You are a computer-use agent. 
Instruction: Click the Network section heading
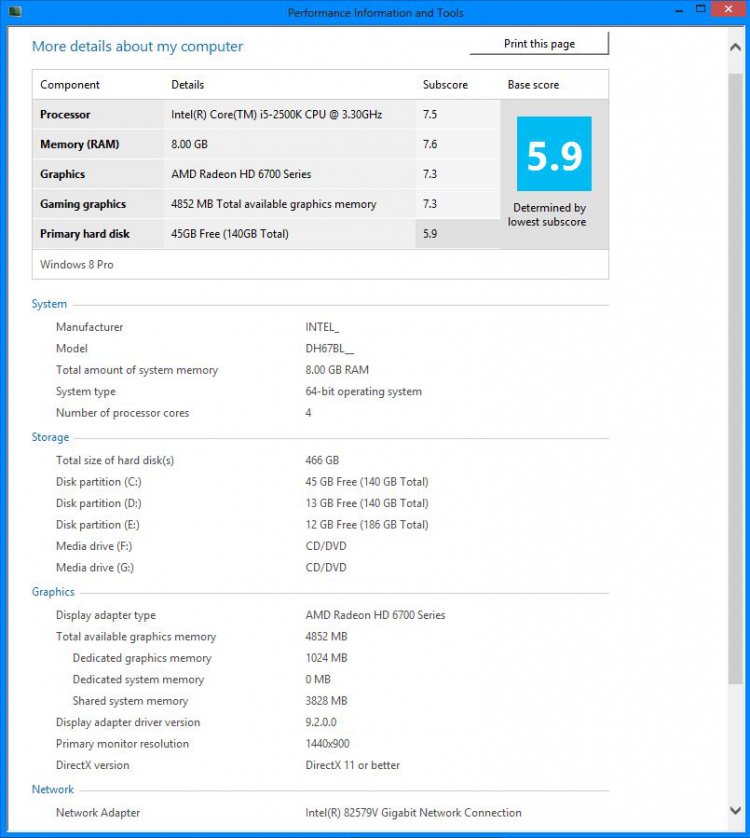(x=52, y=789)
